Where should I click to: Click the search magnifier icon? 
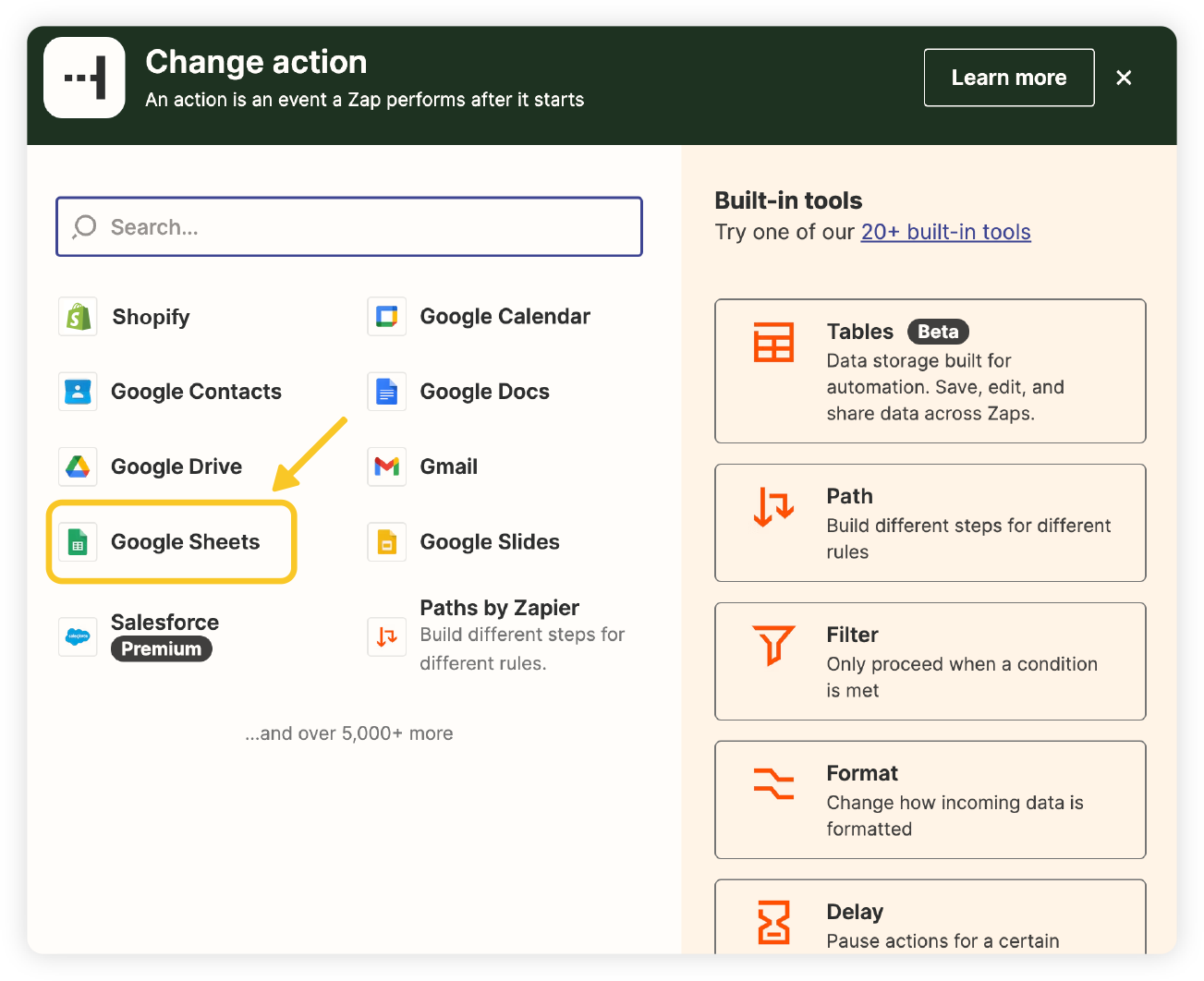[85, 226]
